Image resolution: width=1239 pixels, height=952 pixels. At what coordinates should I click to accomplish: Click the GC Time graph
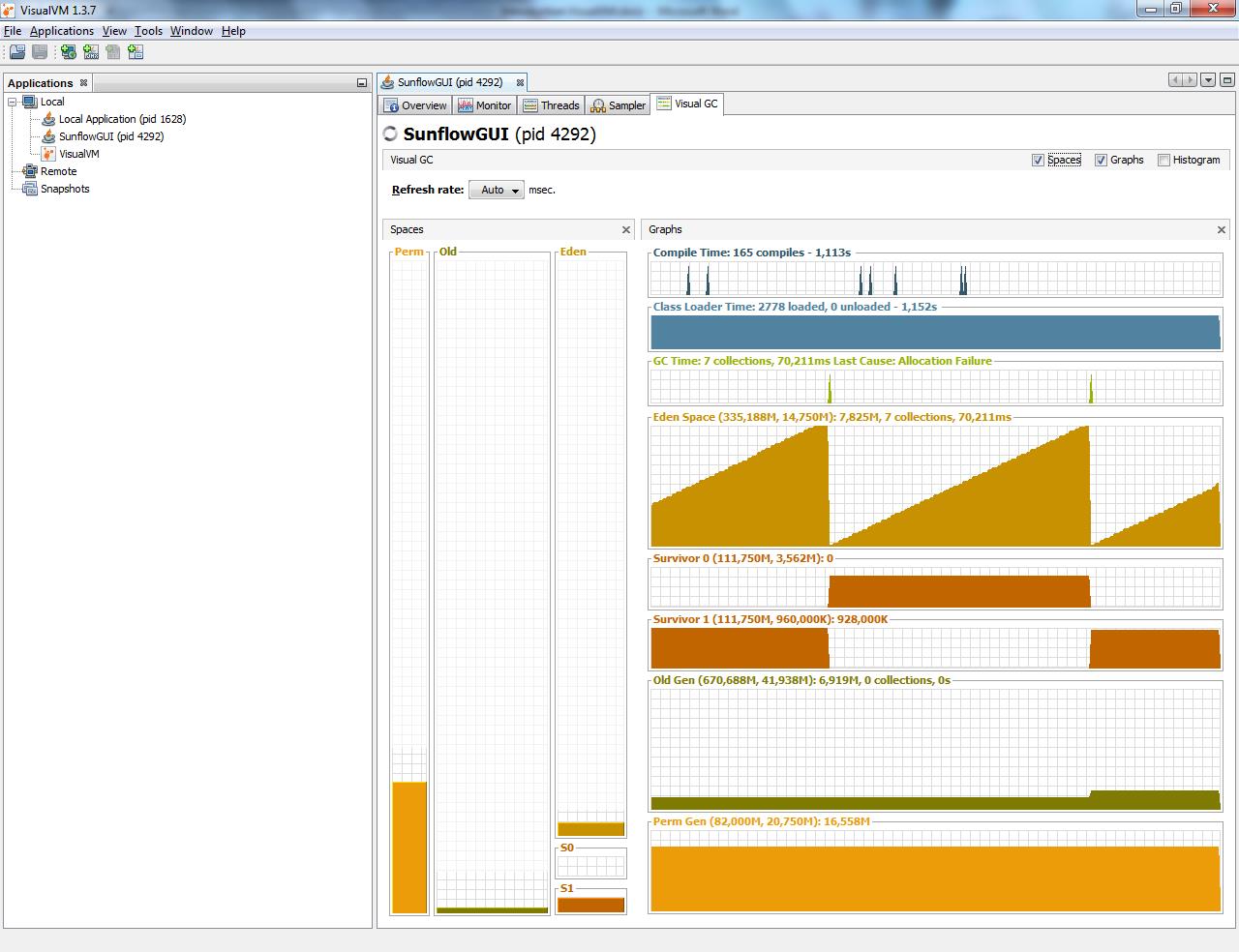click(x=935, y=387)
